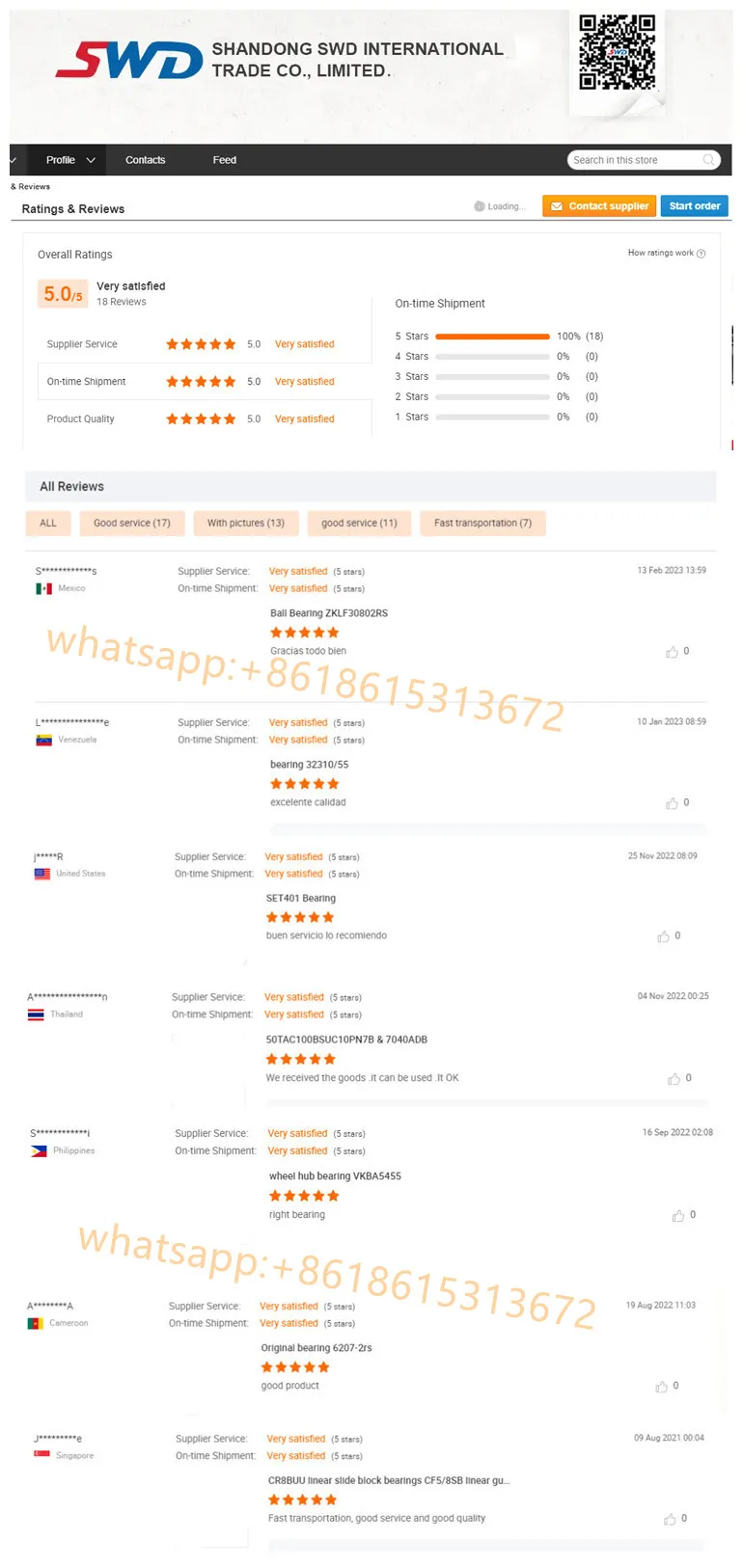Open the Contacts menu item

coord(146,160)
